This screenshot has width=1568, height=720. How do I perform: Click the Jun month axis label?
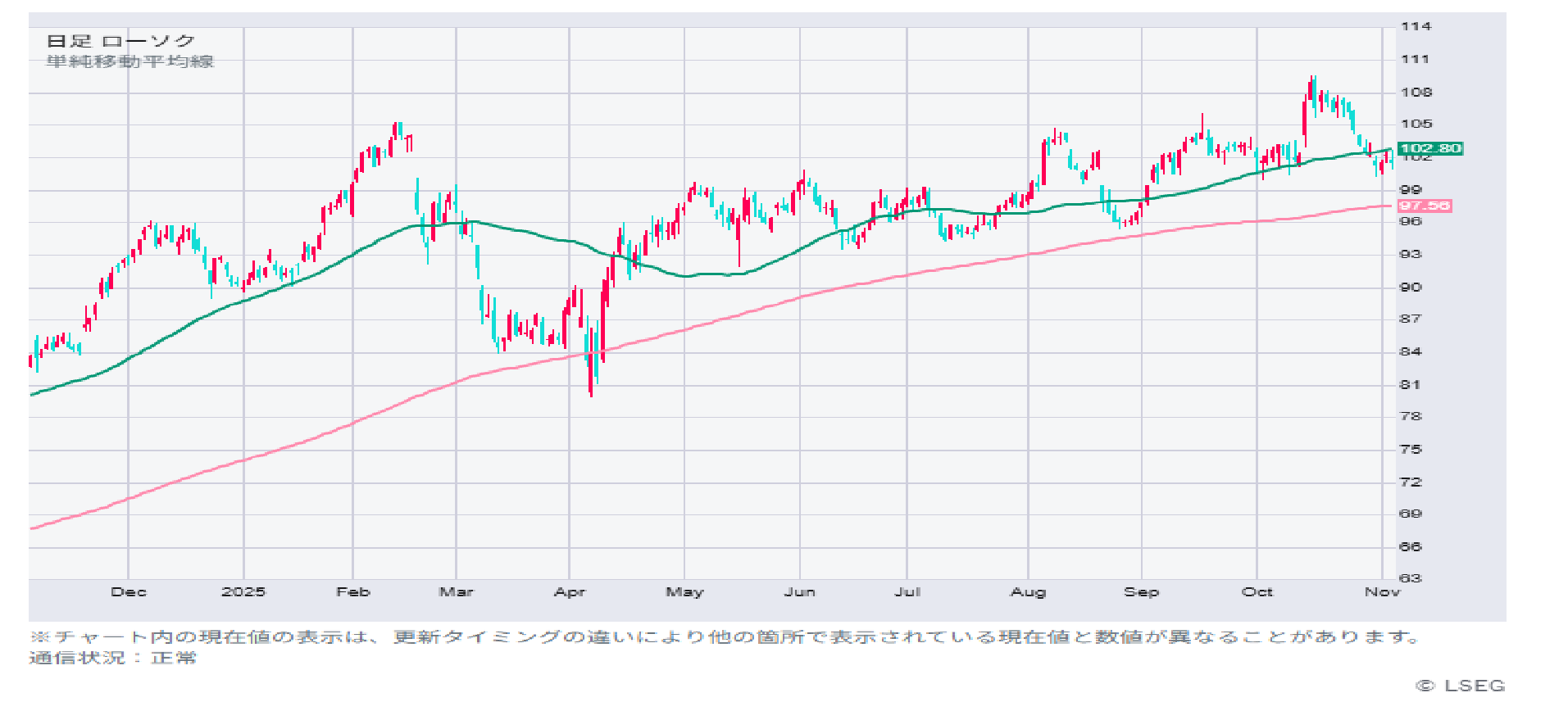800,591
